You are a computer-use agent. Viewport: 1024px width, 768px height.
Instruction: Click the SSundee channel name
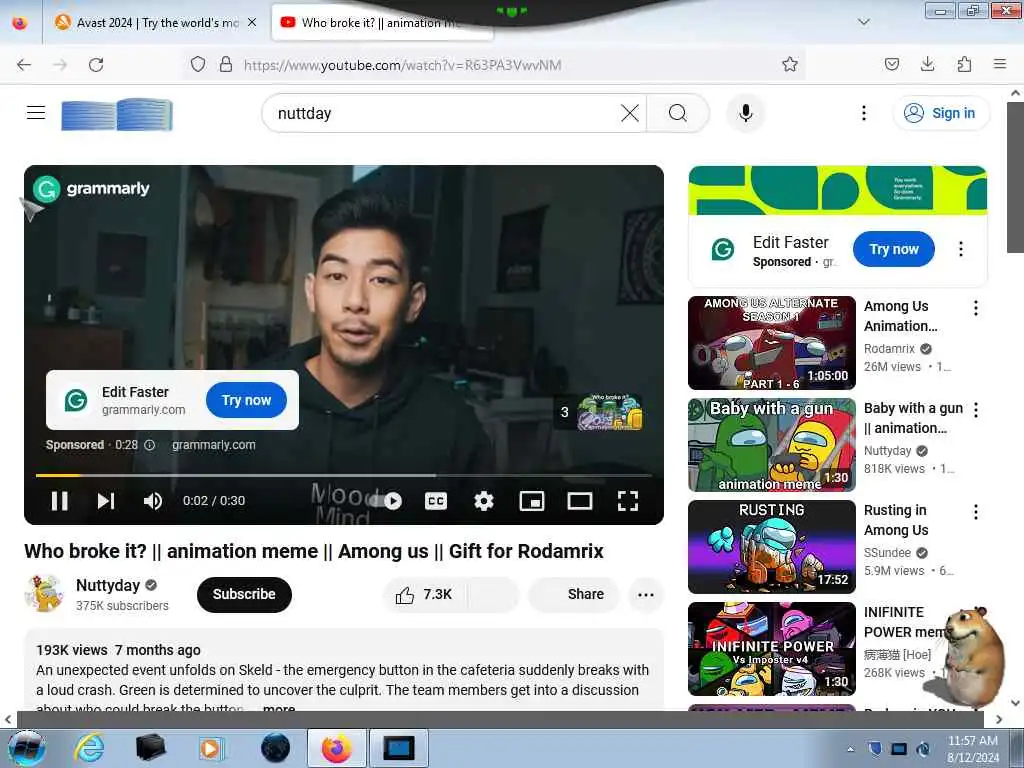[887, 552]
